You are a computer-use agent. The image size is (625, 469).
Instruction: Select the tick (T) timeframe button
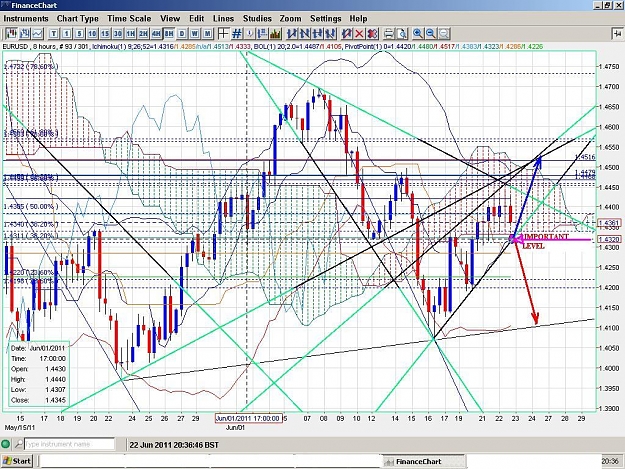point(54,33)
